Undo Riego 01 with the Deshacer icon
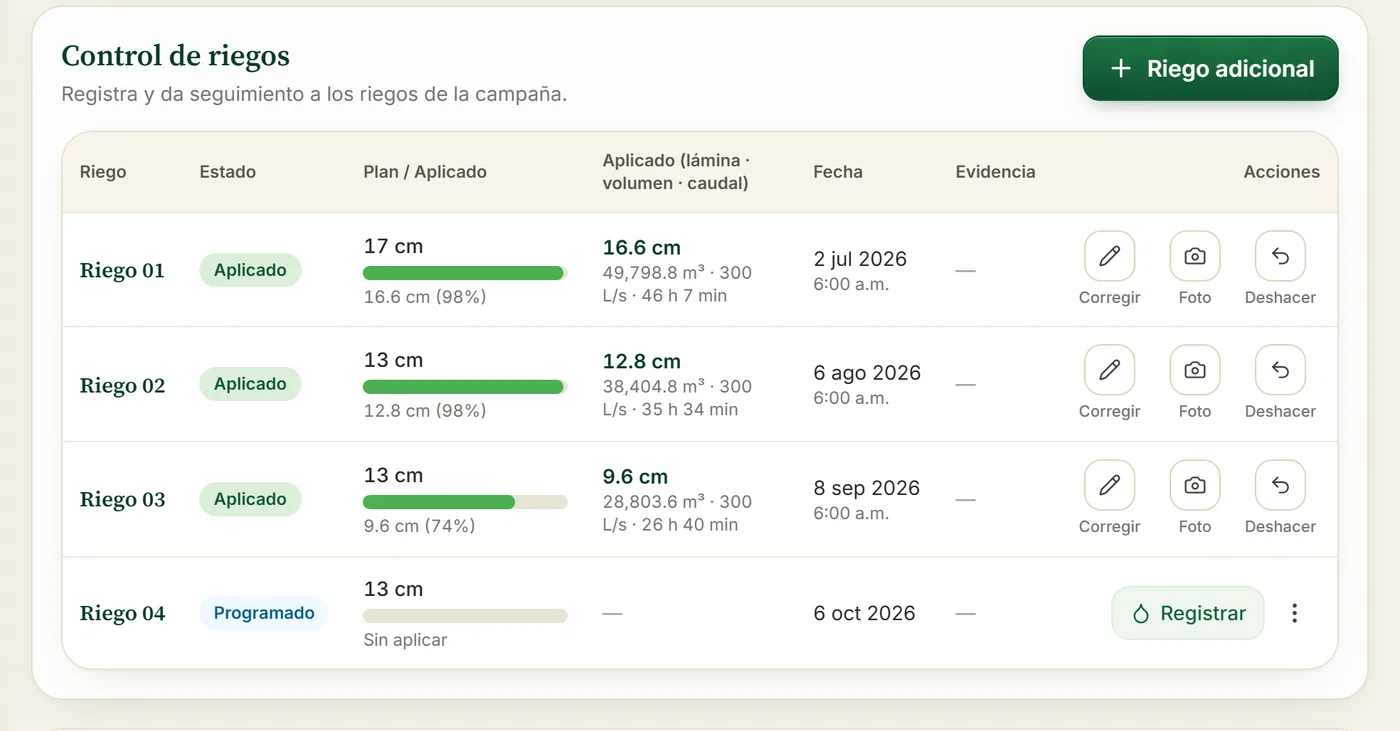1400x731 pixels. pyautogui.click(x=1280, y=256)
